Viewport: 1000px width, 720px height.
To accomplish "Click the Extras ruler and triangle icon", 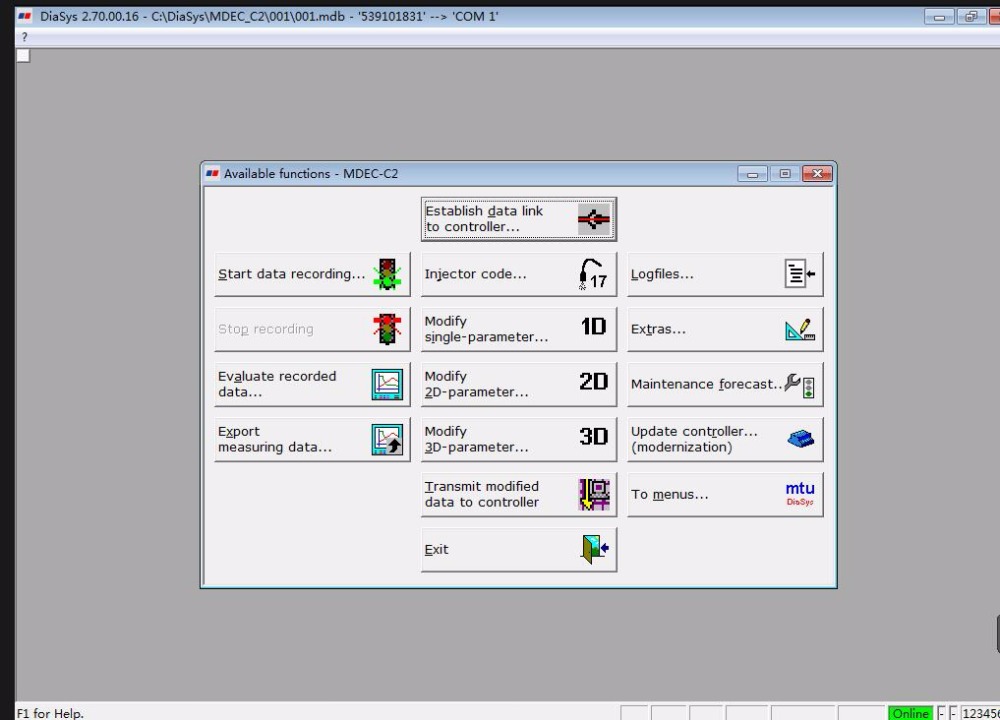I will click(x=800, y=329).
